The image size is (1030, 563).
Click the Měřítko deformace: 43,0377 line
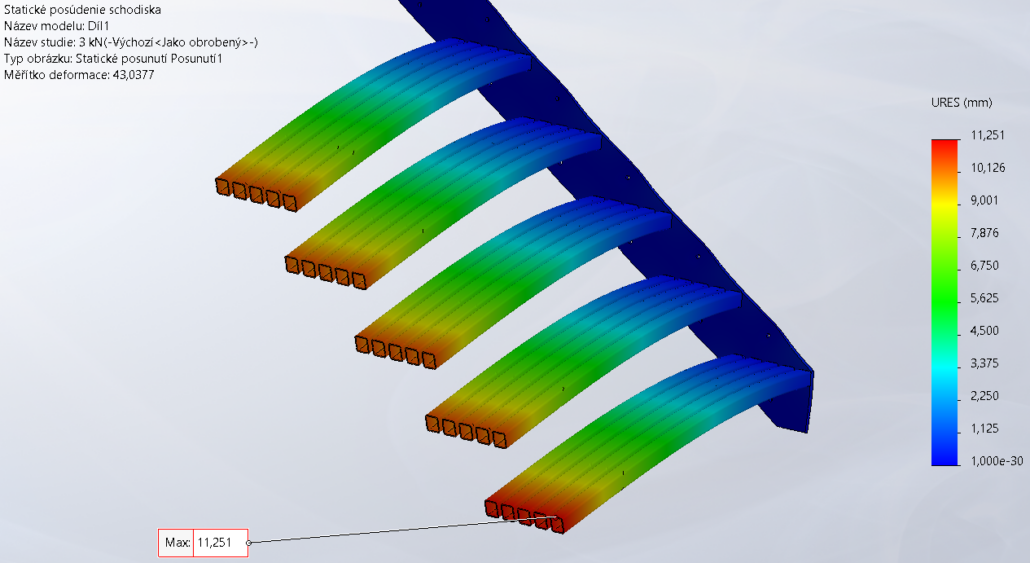coord(79,75)
